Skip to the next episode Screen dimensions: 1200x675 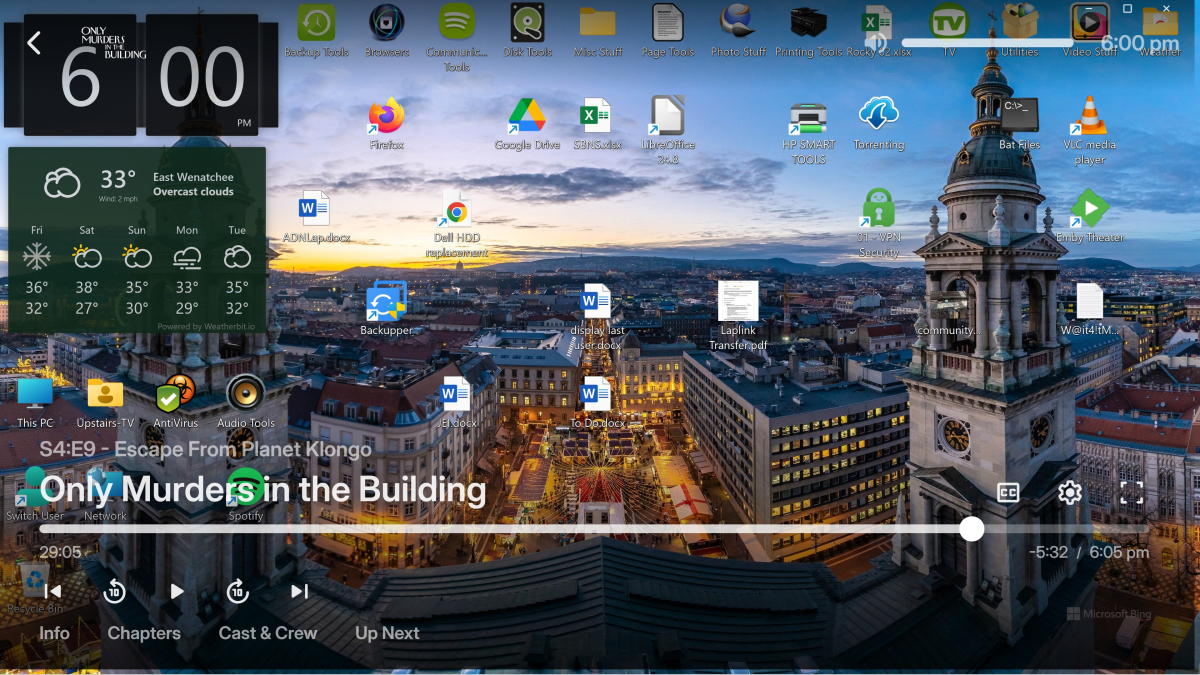pos(299,591)
